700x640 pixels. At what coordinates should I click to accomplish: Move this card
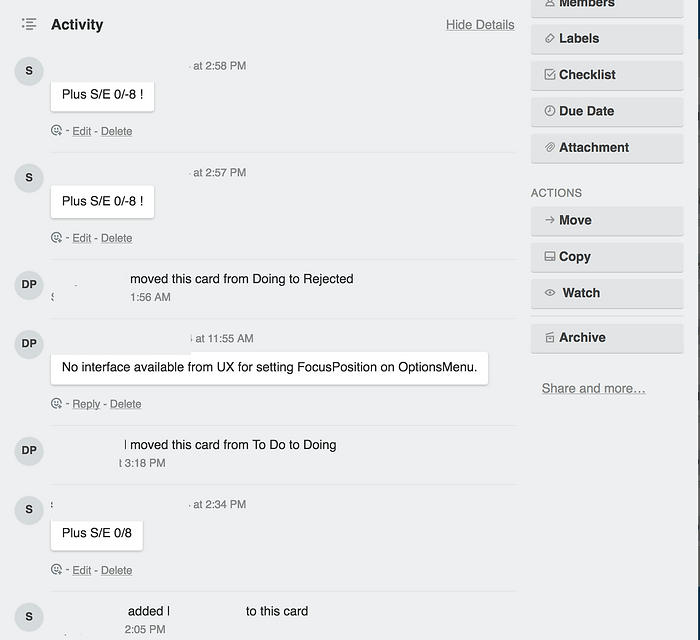[607, 221]
